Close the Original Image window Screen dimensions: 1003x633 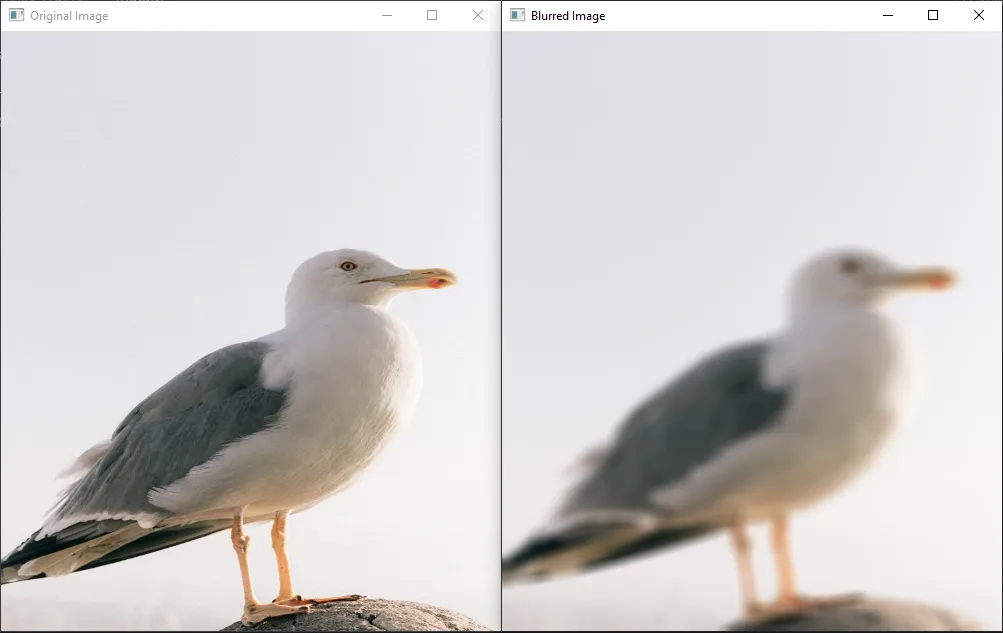pos(477,15)
